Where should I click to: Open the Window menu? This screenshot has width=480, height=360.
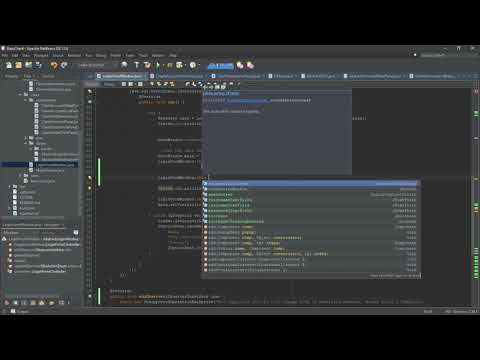[158, 55]
